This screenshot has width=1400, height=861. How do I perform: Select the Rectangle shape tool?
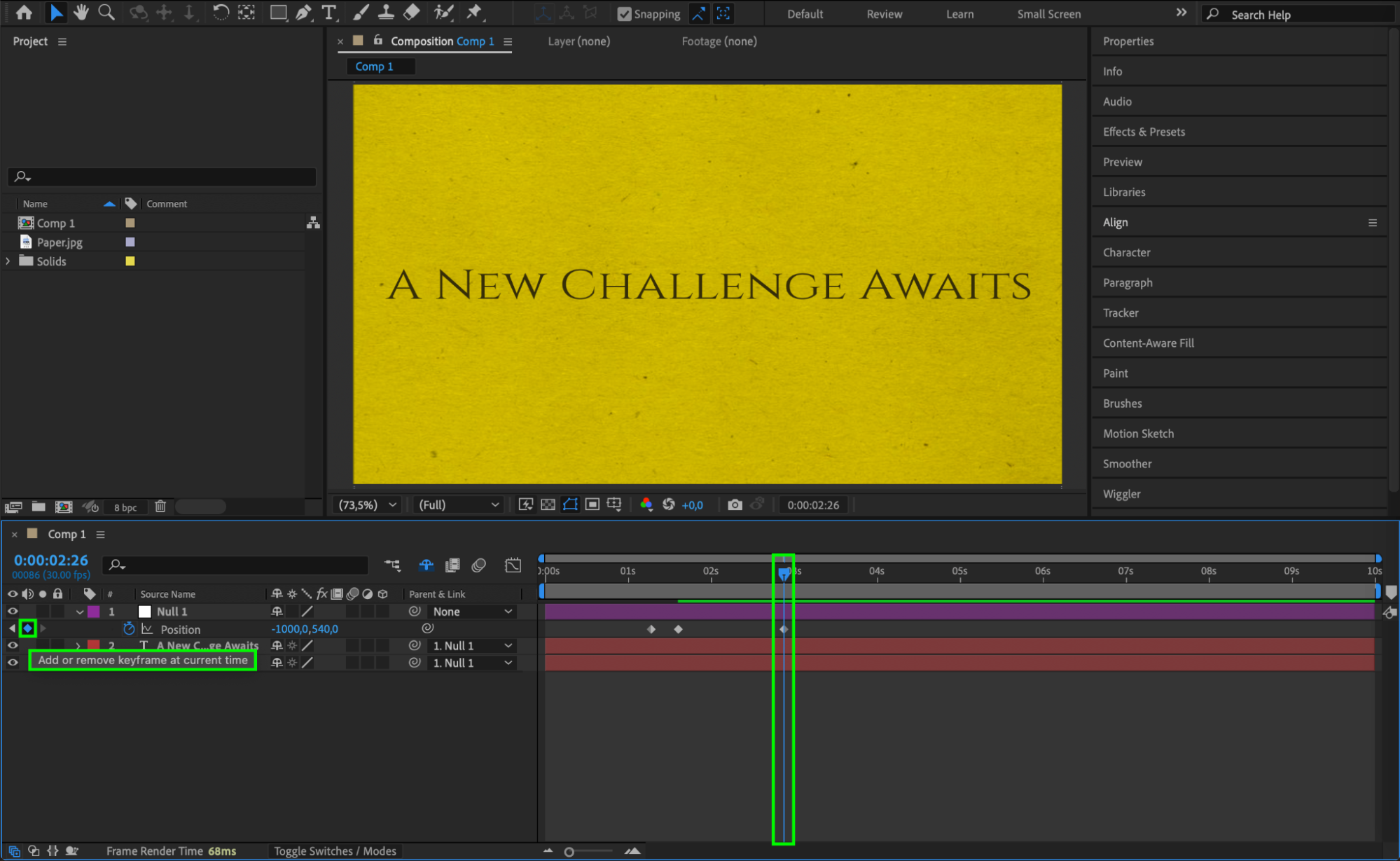[x=278, y=12]
